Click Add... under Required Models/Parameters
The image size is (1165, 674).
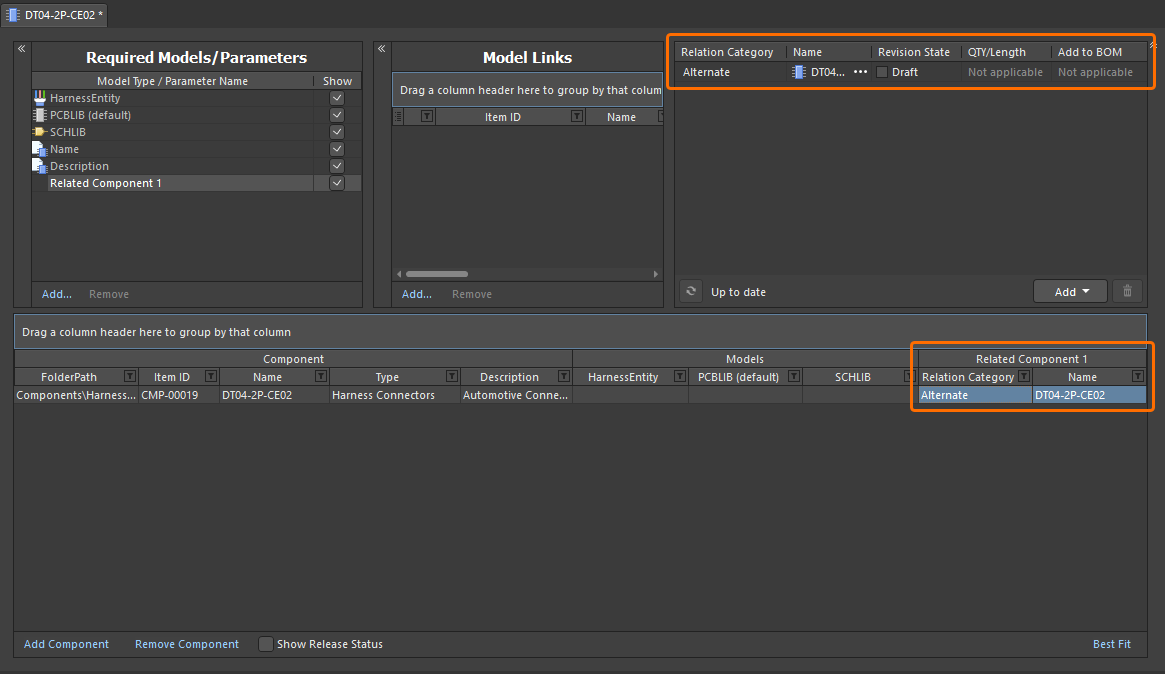56,294
